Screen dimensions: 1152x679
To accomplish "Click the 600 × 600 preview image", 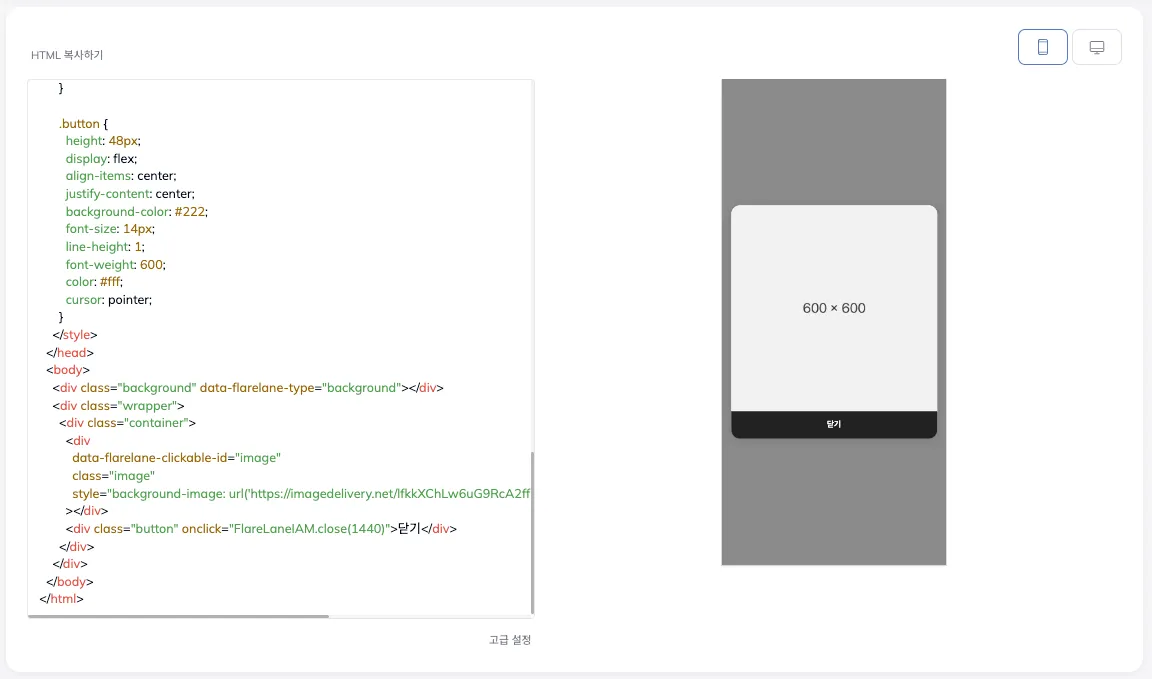I will click(x=834, y=309).
